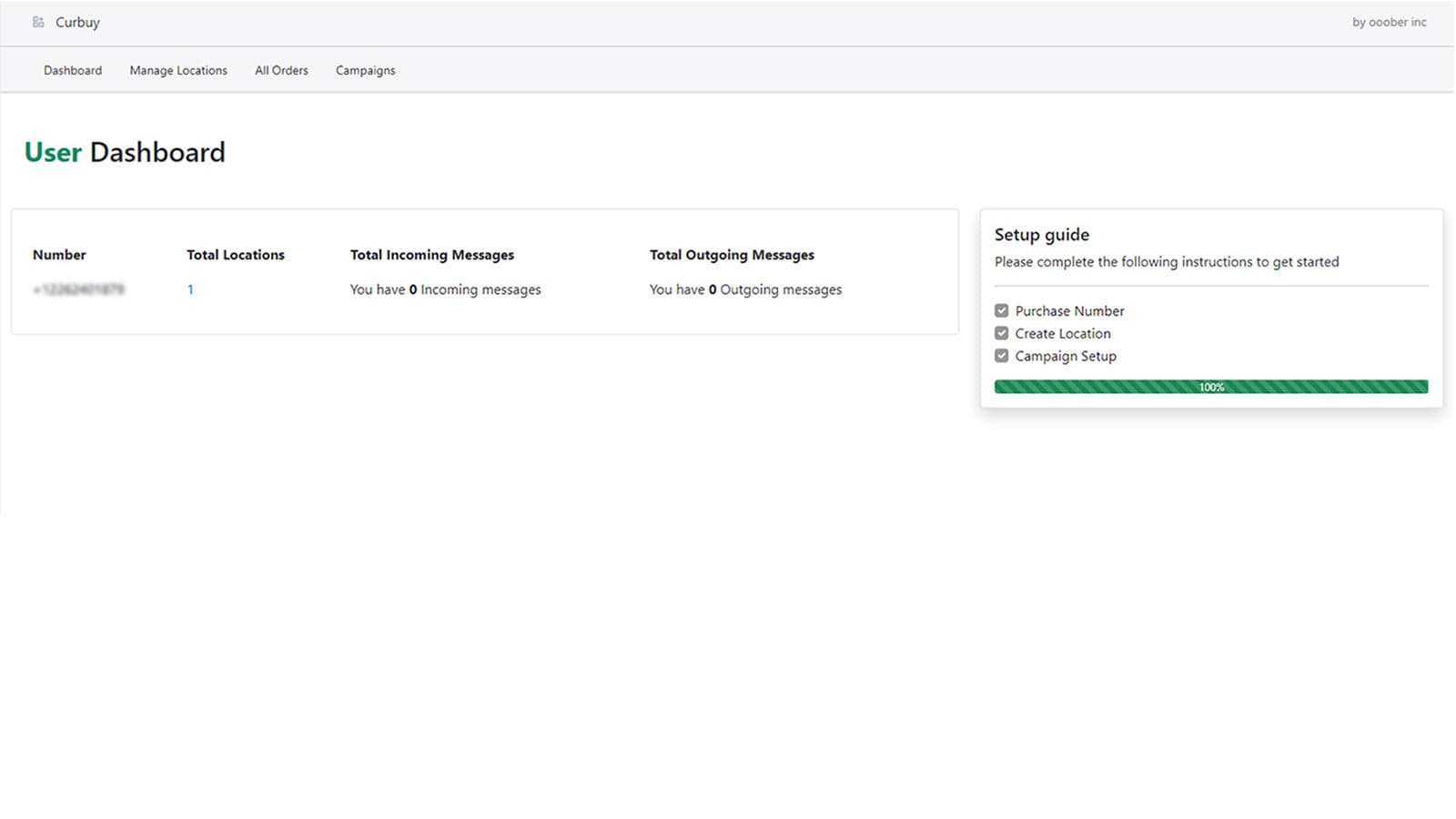Toggle the Purchase Number checkbox
The image size is (1456, 819).
tap(1002, 310)
